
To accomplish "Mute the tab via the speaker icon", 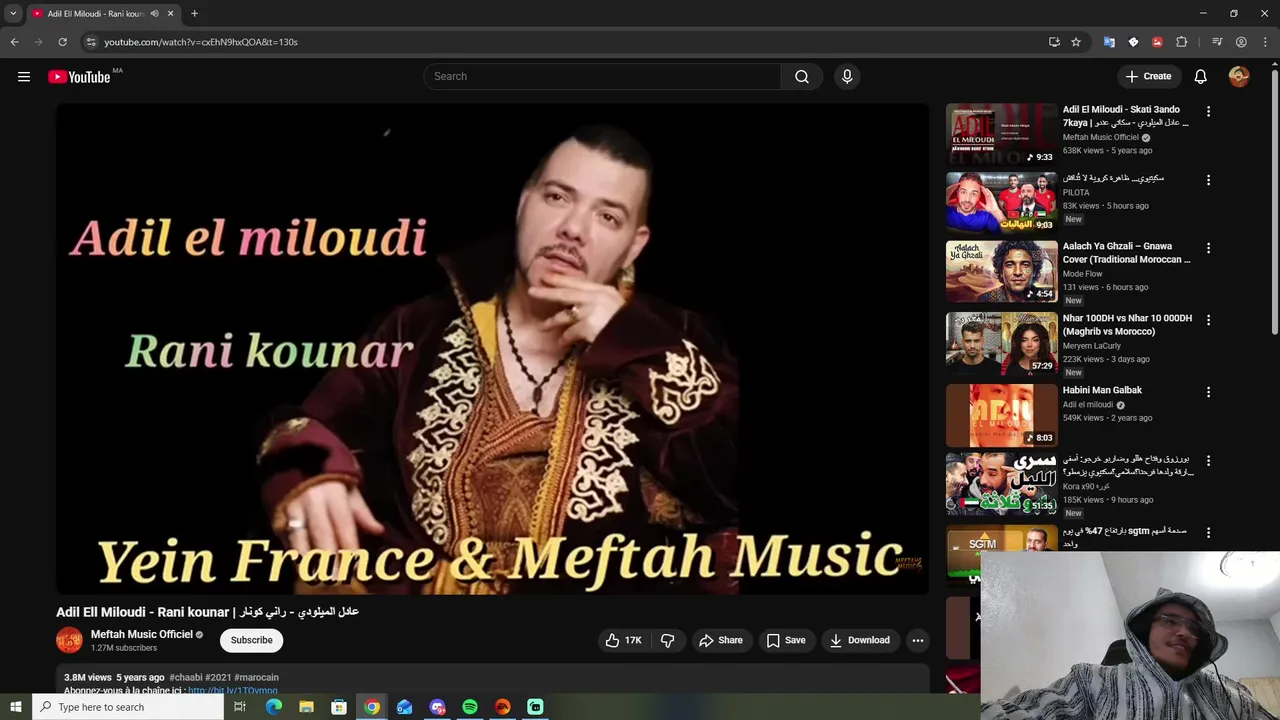I will tap(154, 14).
